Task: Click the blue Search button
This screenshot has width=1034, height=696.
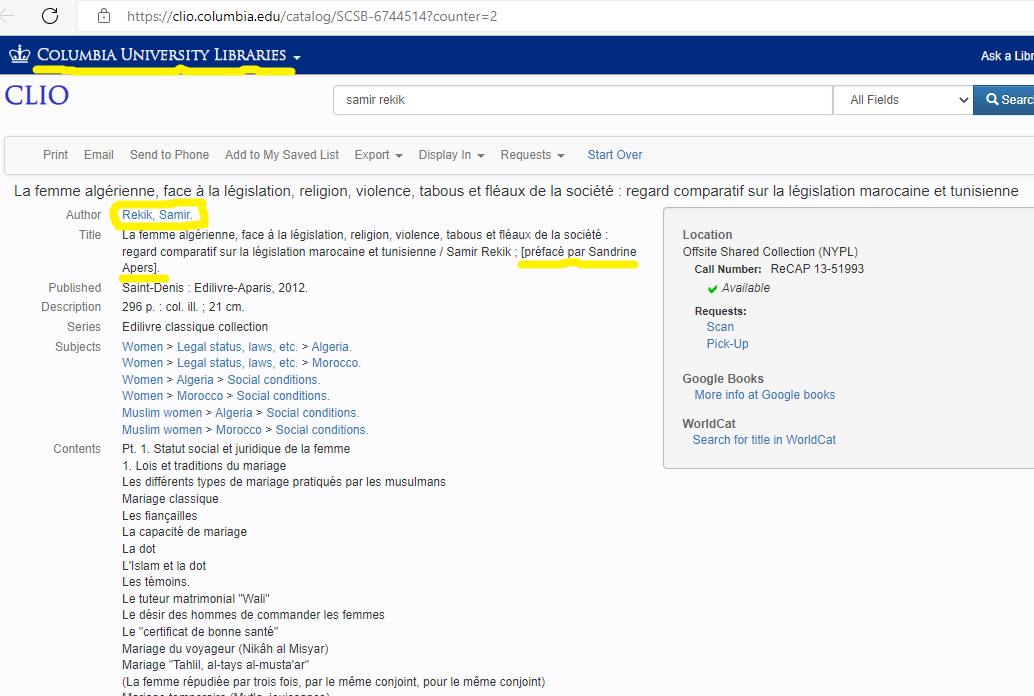Action: (x=1004, y=100)
